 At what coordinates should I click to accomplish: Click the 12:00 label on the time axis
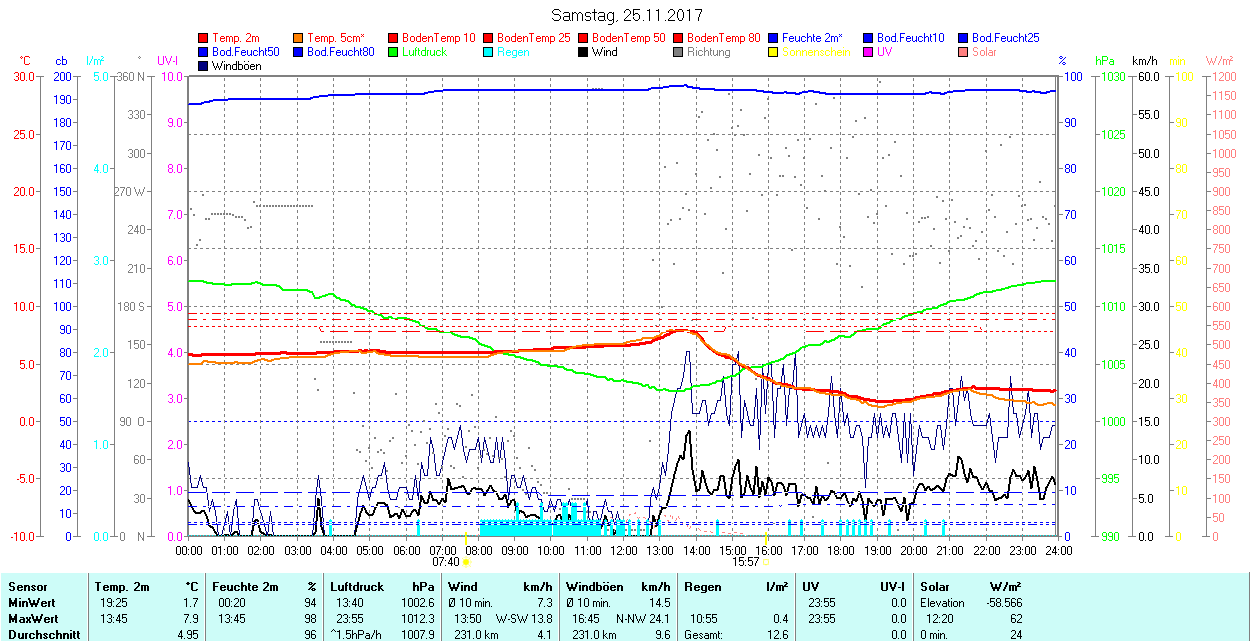624,550
